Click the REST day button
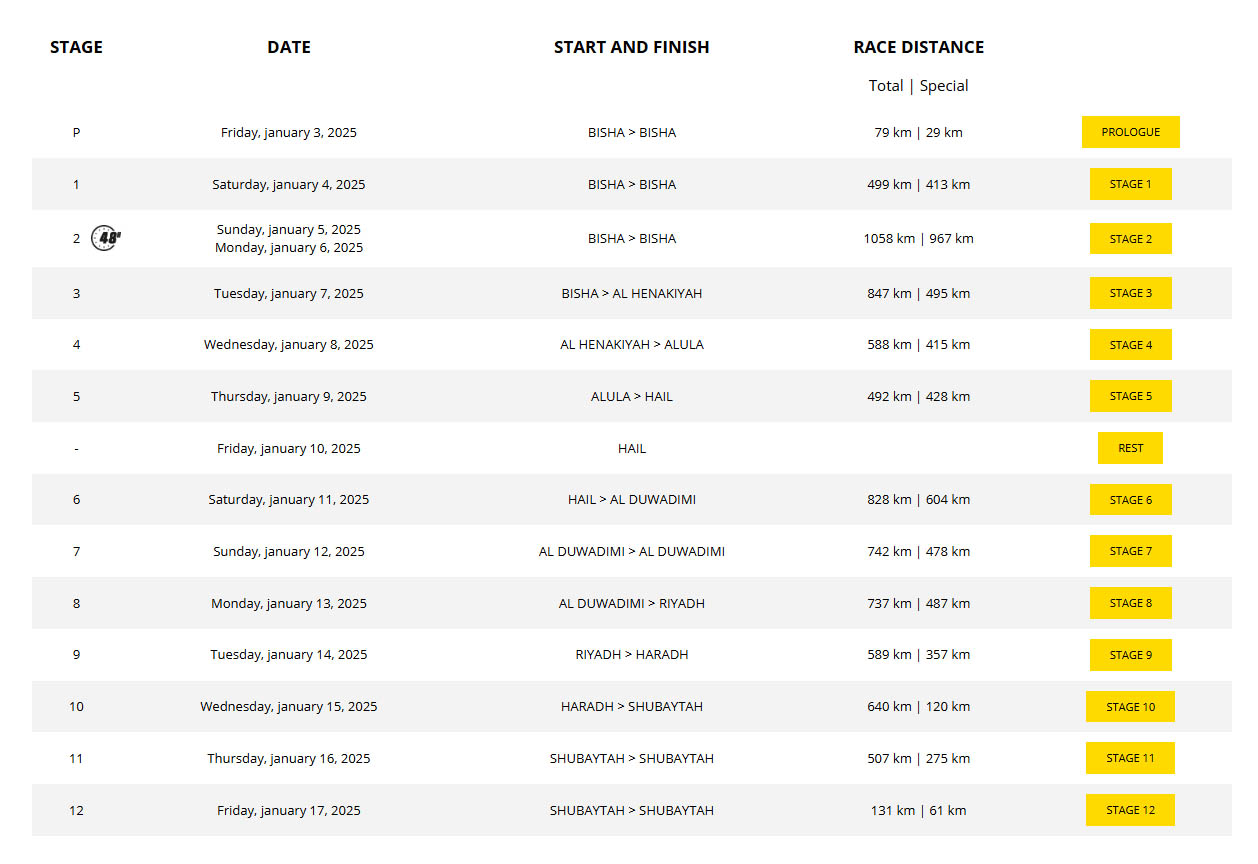Viewport: 1258px width, 864px height. [x=1130, y=448]
